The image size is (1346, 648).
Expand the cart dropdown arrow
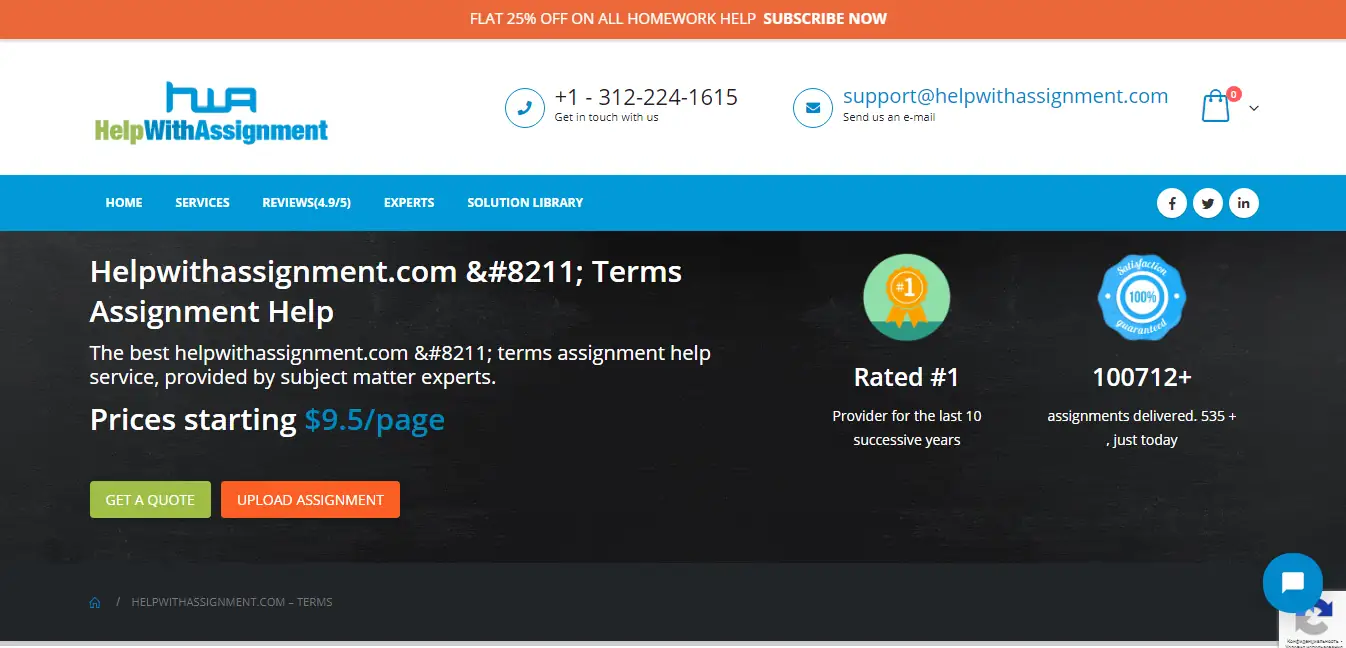click(x=1254, y=108)
